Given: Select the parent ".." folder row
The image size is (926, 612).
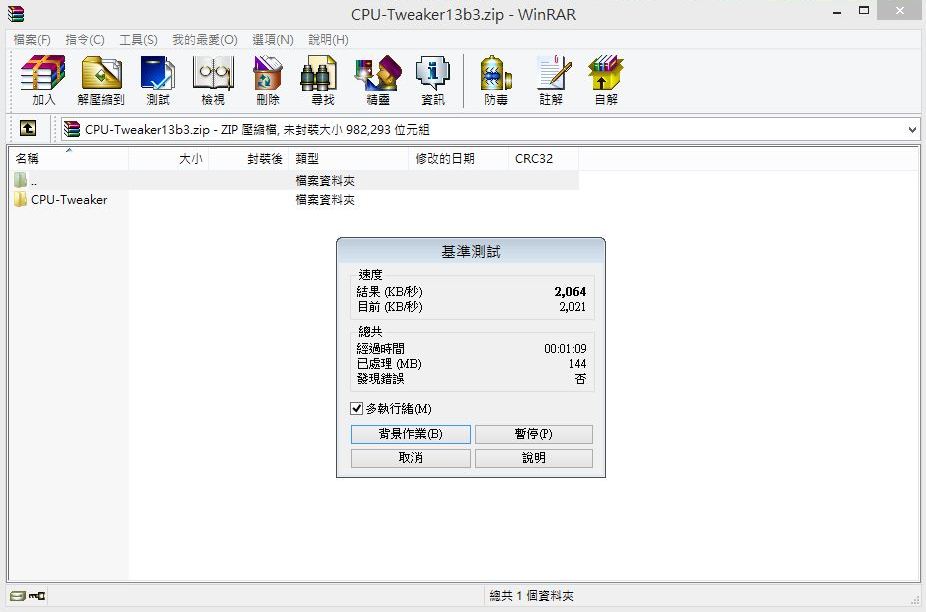Looking at the screenshot, I should tap(294, 180).
